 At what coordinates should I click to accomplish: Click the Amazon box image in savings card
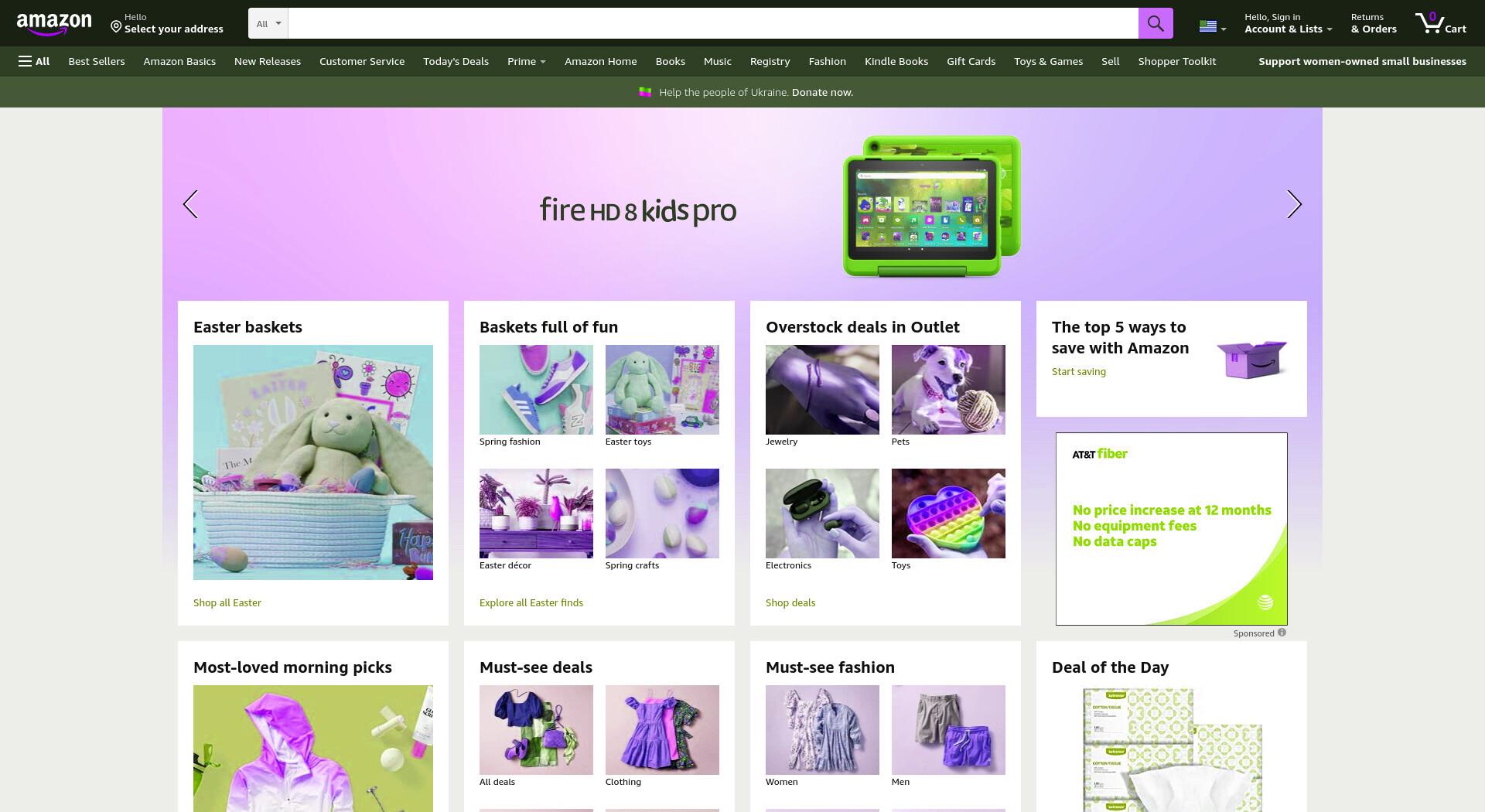pos(1251,359)
